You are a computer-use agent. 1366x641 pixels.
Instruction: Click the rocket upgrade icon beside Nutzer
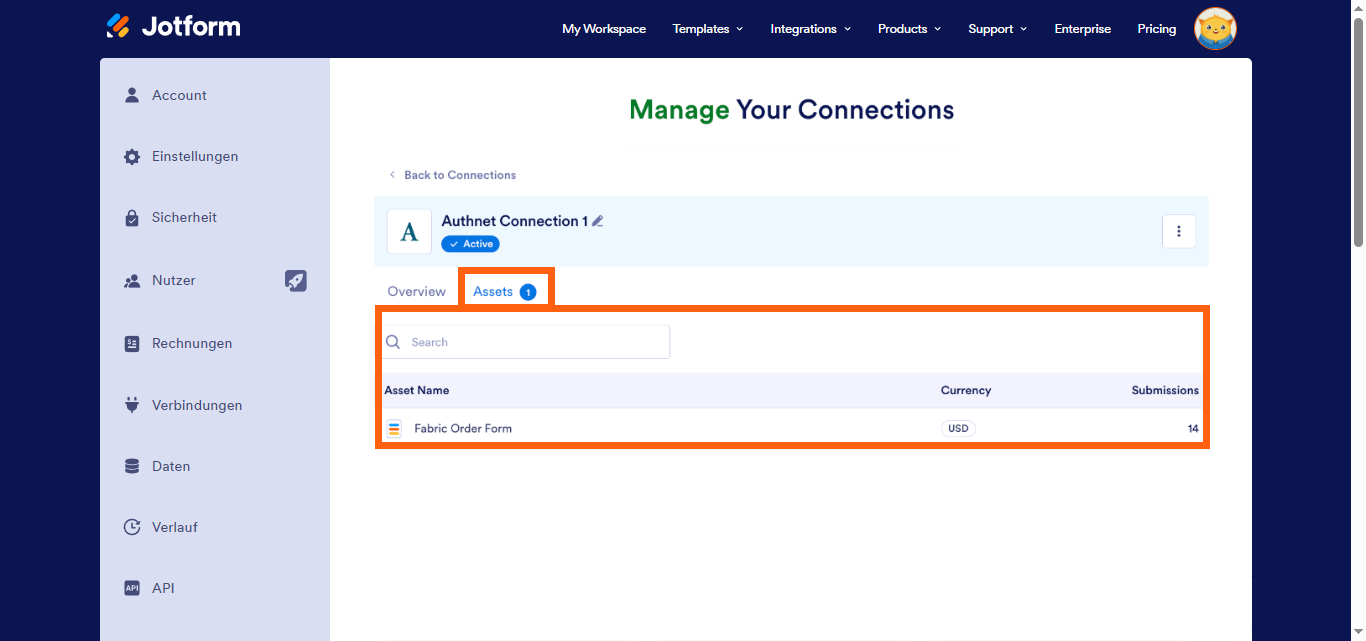click(296, 281)
